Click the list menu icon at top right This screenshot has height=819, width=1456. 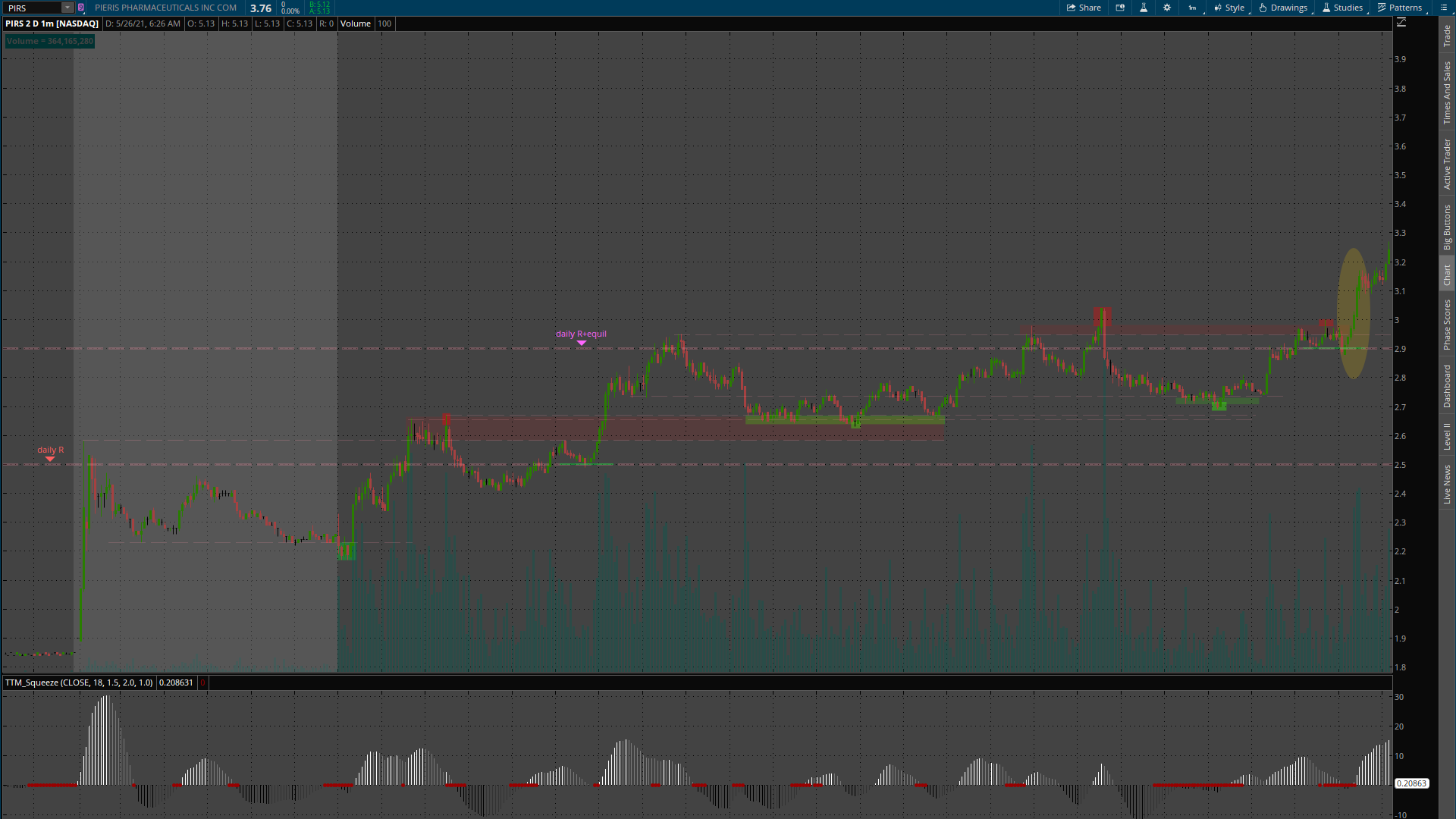click(x=1443, y=8)
